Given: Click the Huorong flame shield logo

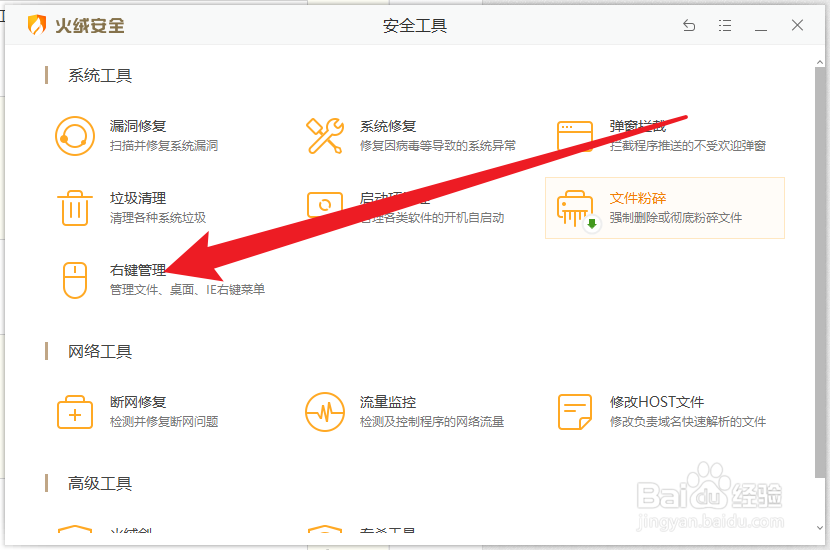Looking at the screenshot, I should tap(37, 25).
